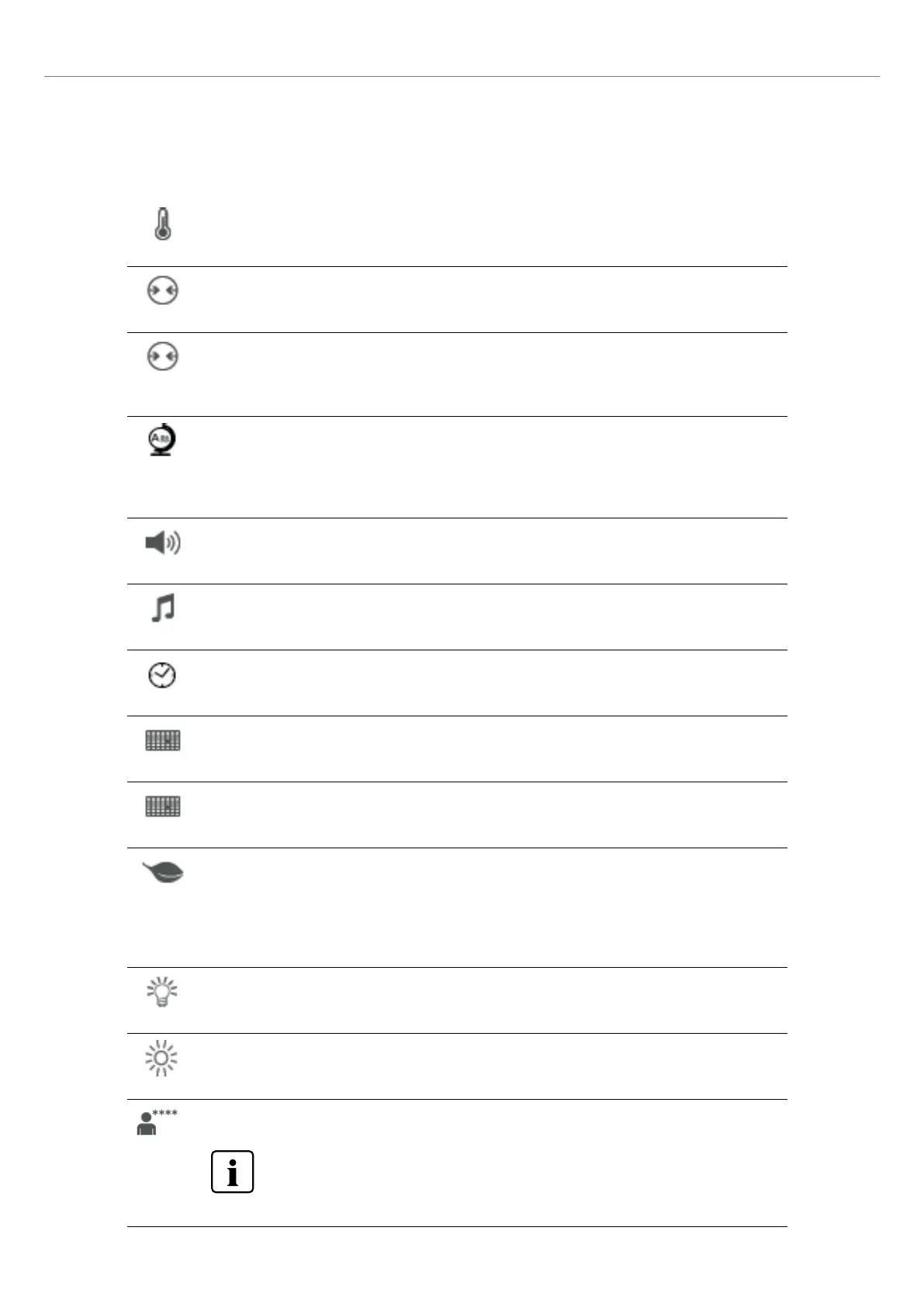
Task: Click the divider line between speaker and music note
Action: pos(457,584)
